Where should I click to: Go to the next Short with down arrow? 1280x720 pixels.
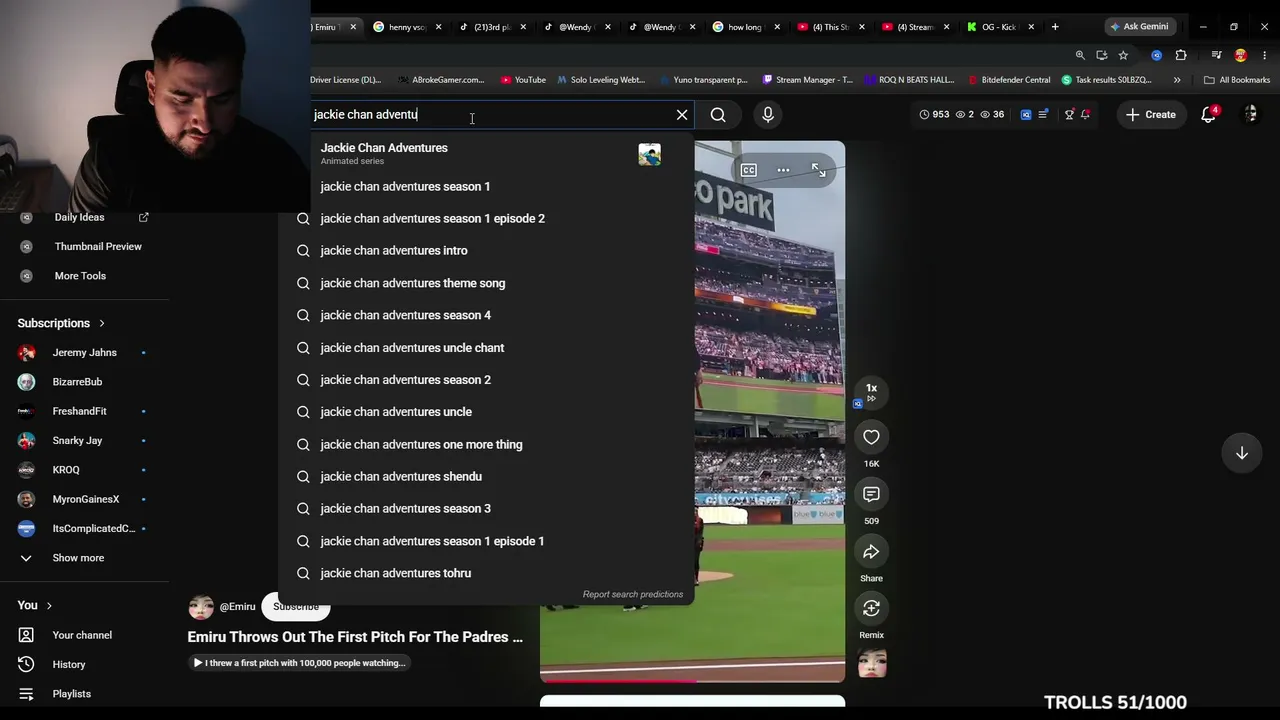(1241, 453)
